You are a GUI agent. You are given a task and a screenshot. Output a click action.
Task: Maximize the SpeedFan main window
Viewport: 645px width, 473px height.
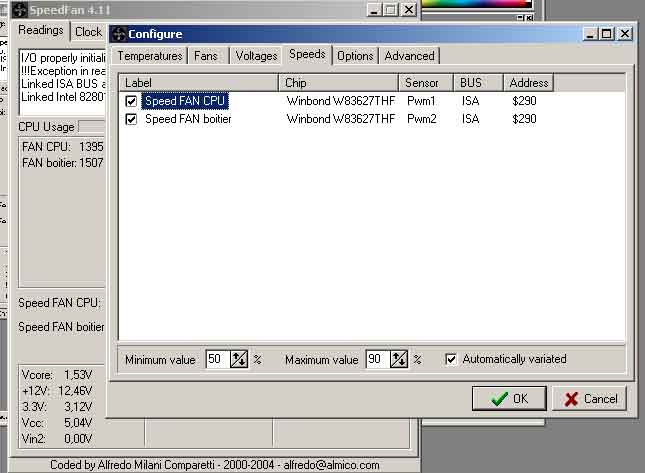tap(390, 9)
